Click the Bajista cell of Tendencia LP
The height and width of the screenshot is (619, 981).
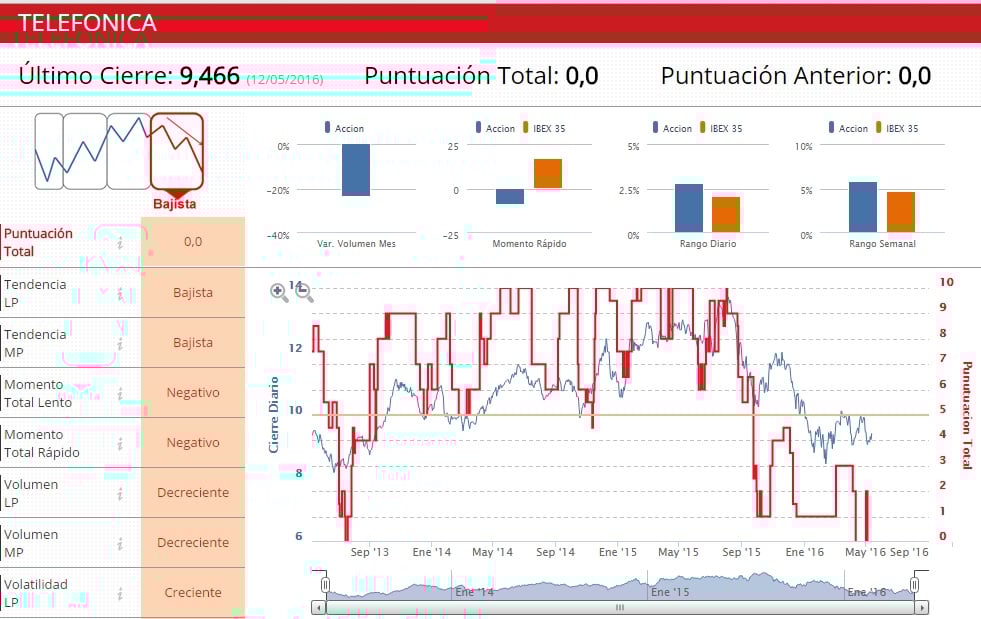pos(193,292)
